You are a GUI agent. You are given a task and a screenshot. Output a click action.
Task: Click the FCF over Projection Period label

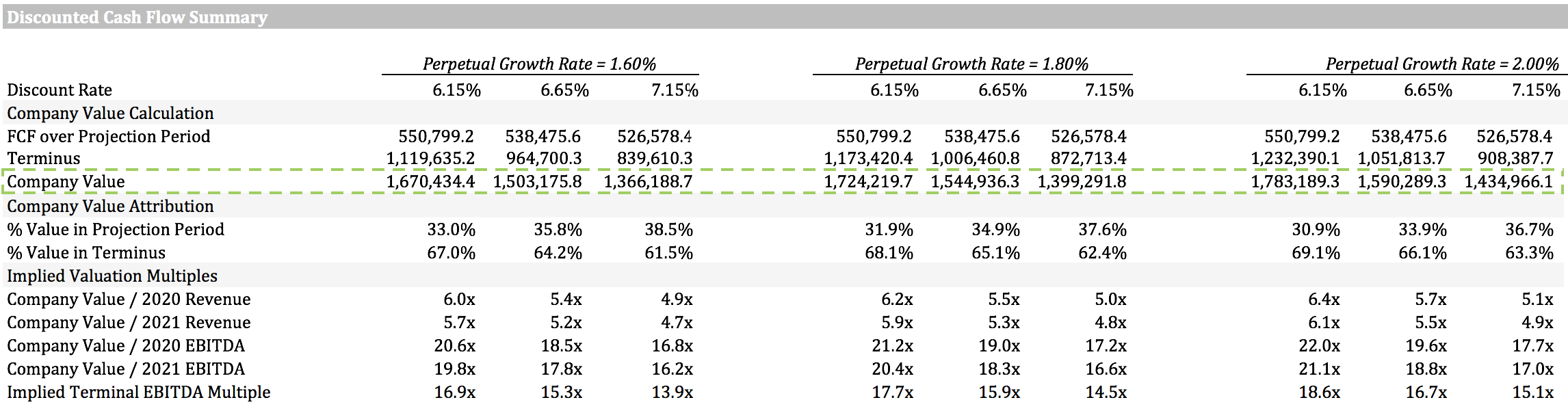point(109,137)
